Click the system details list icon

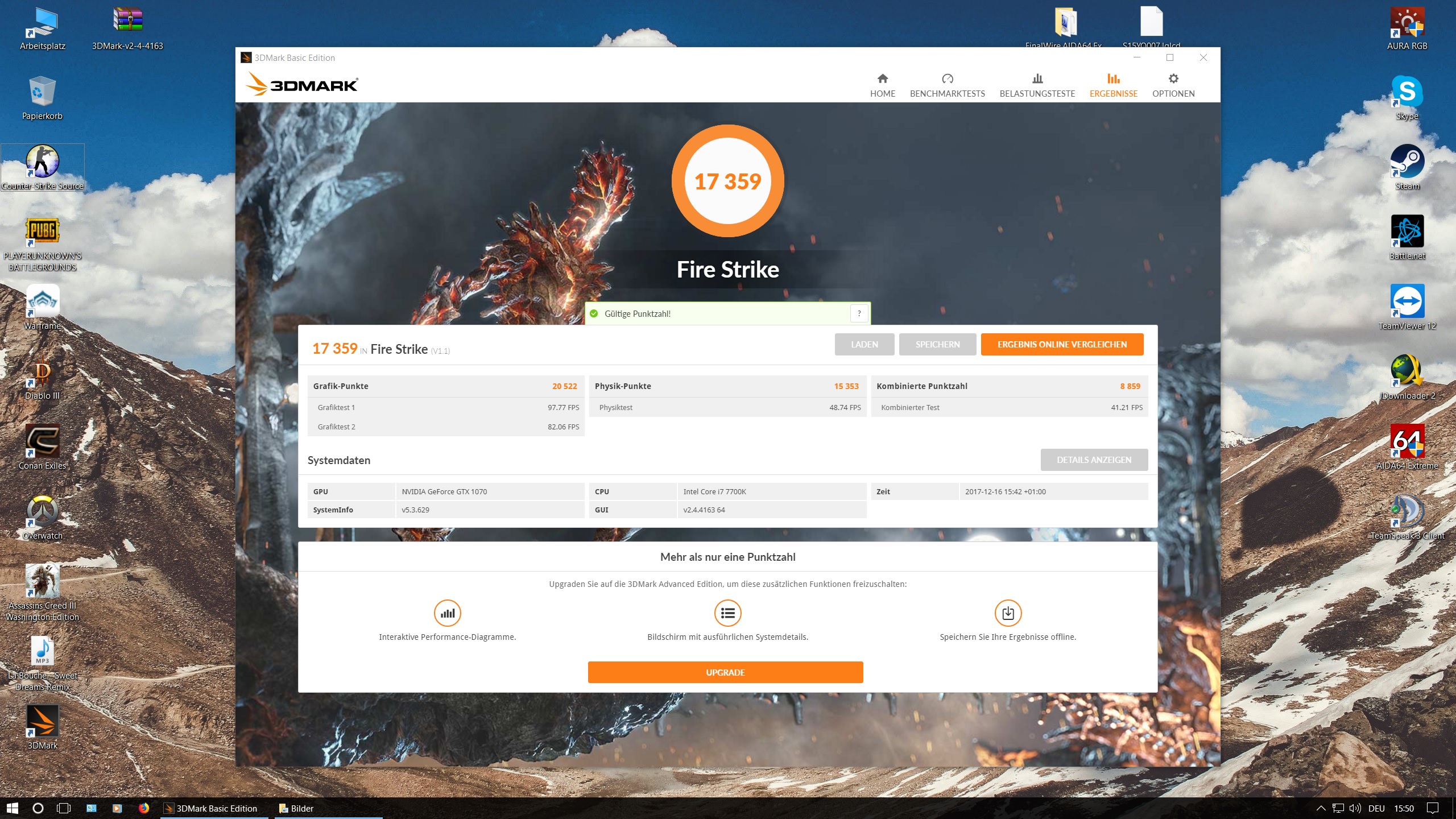(x=727, y=613)
